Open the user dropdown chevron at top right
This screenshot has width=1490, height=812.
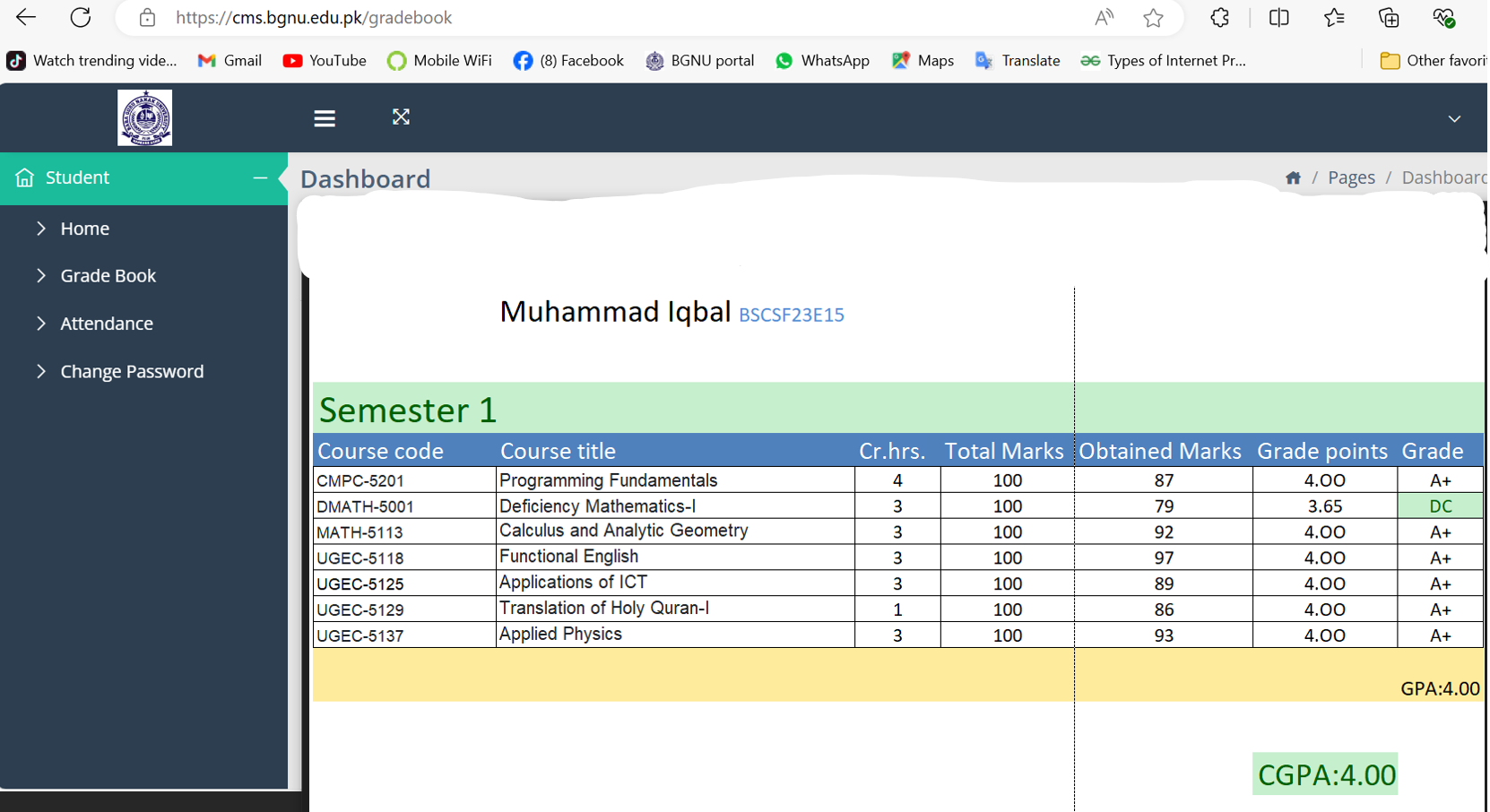pos(1454,118)
